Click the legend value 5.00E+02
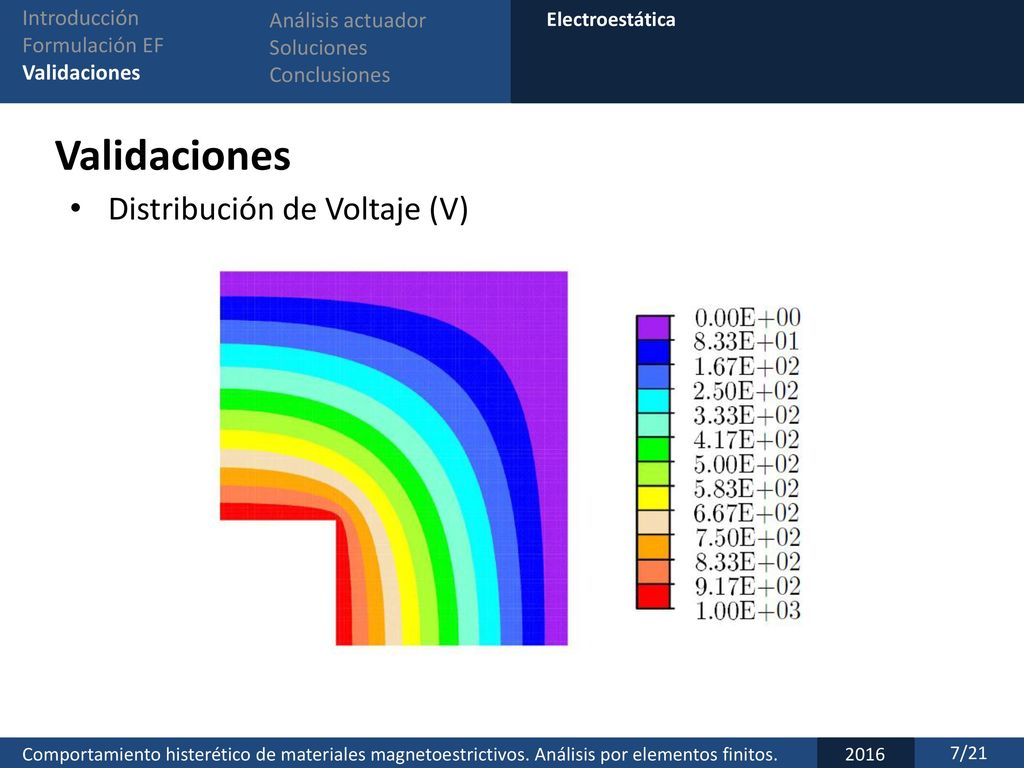The height and width of the screenshot is (768, 1024). click(x=746, y=464)
